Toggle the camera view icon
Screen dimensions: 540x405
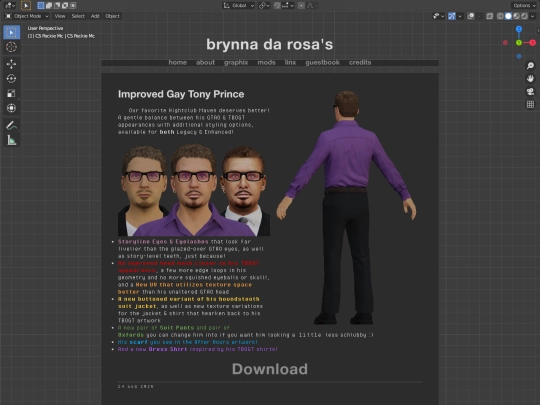[530, 91]
